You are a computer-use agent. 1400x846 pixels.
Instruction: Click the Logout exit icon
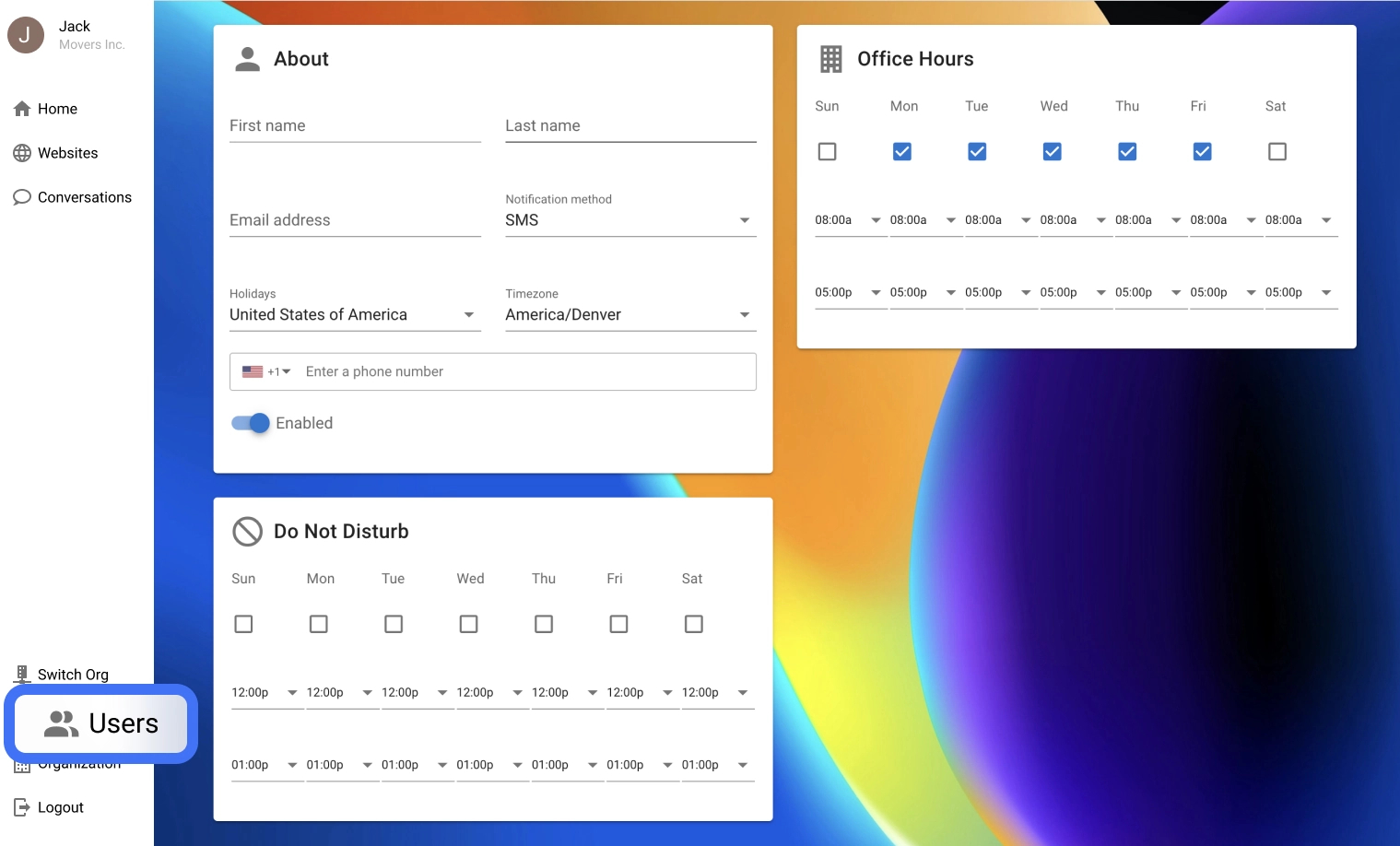pyautogui.click(x=22, y=807)
